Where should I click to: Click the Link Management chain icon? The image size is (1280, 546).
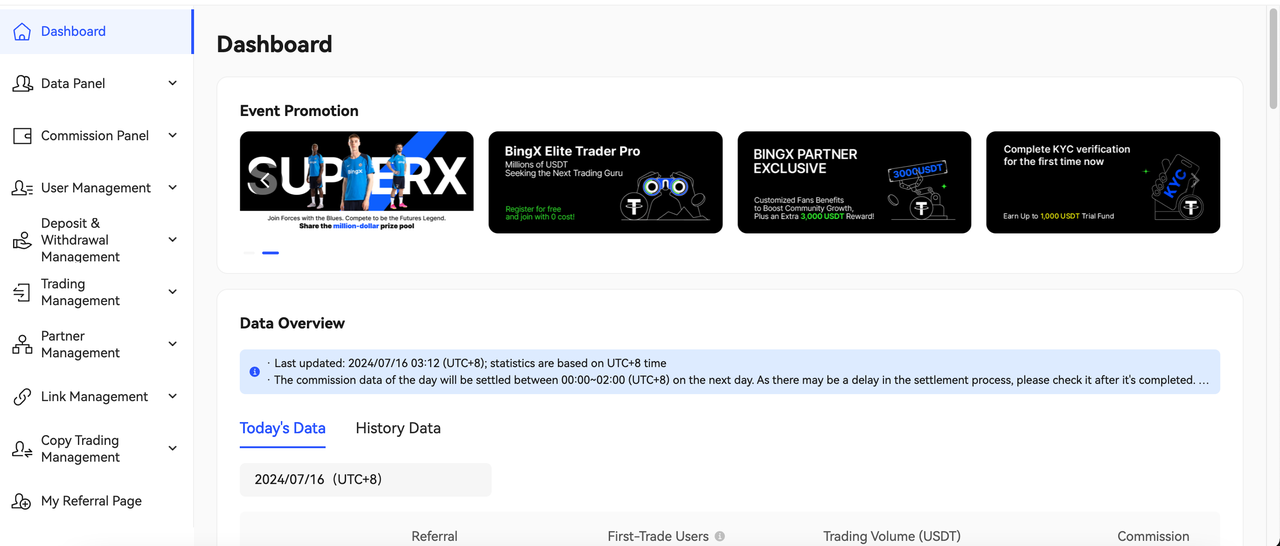21,397
